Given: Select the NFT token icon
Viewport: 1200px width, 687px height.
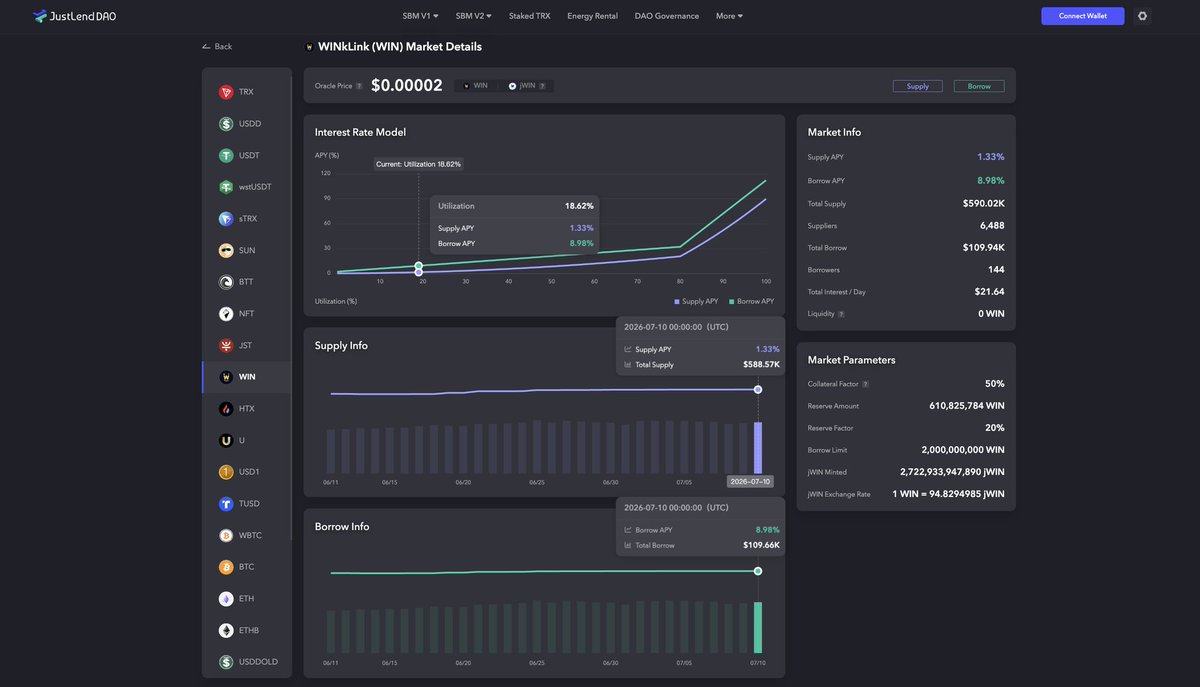Looking at the screenshot, I should coord(226,314).
